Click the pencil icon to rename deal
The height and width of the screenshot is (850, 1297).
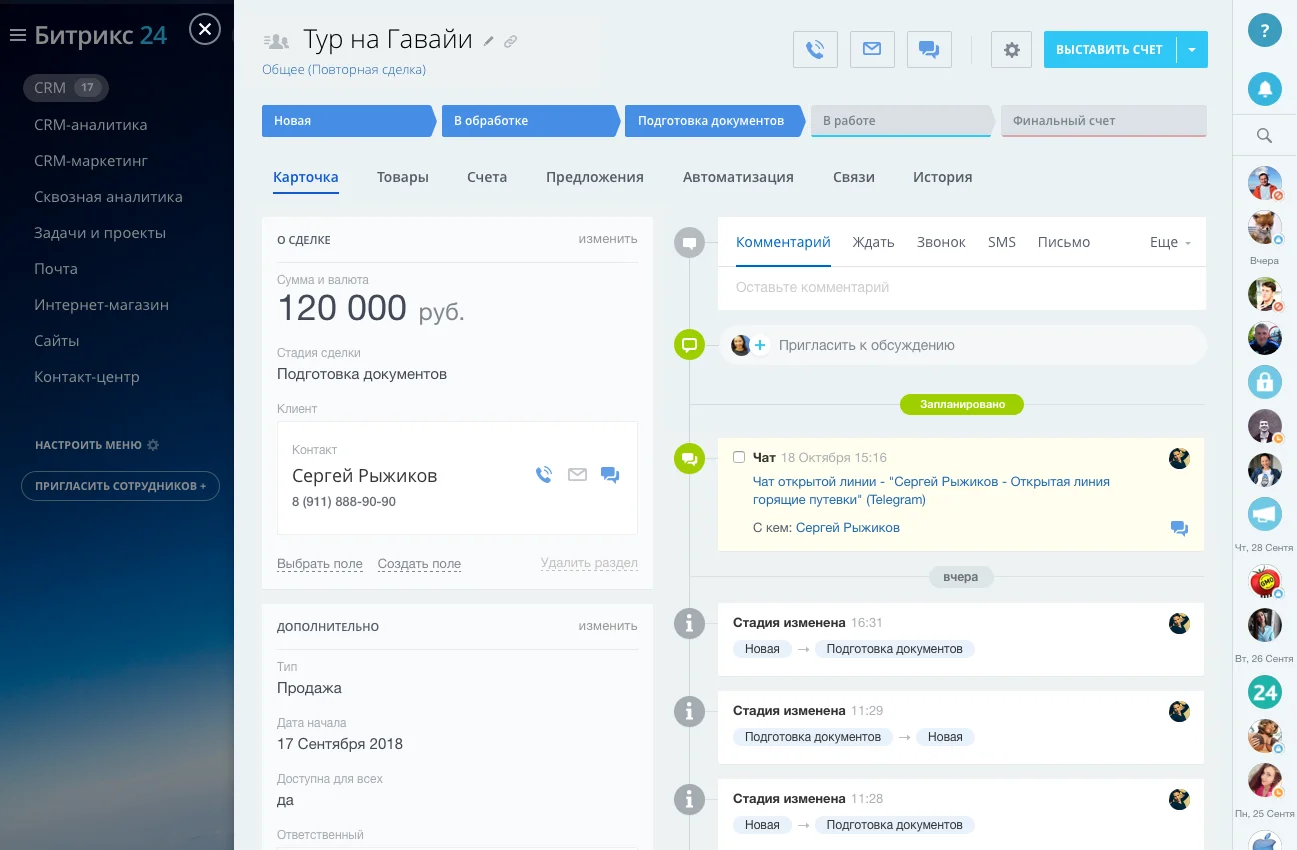point(489,41)
